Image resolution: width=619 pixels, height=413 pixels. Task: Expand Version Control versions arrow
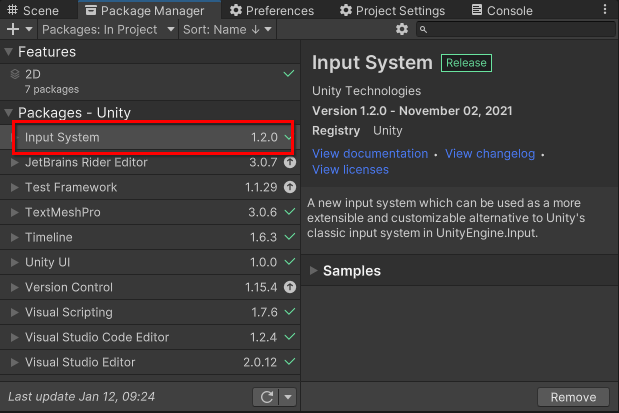coord(14,287)
